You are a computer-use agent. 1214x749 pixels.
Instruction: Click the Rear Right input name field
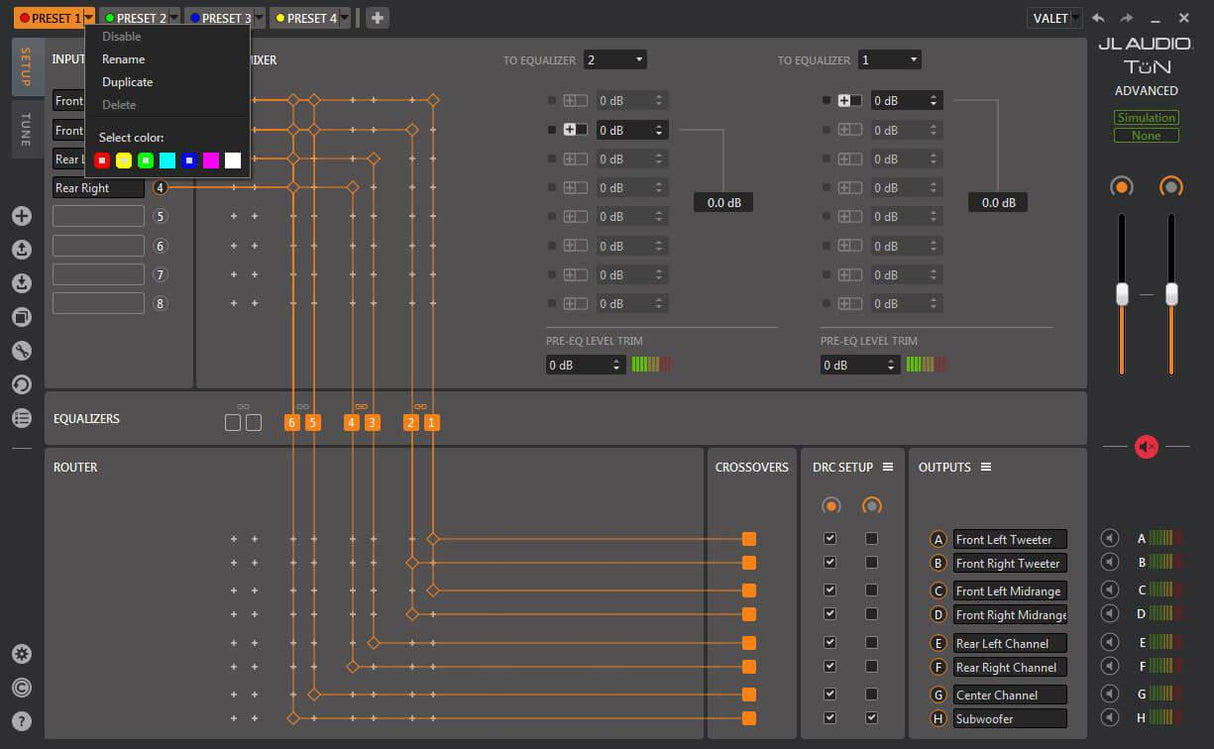[x=98, y=188]
